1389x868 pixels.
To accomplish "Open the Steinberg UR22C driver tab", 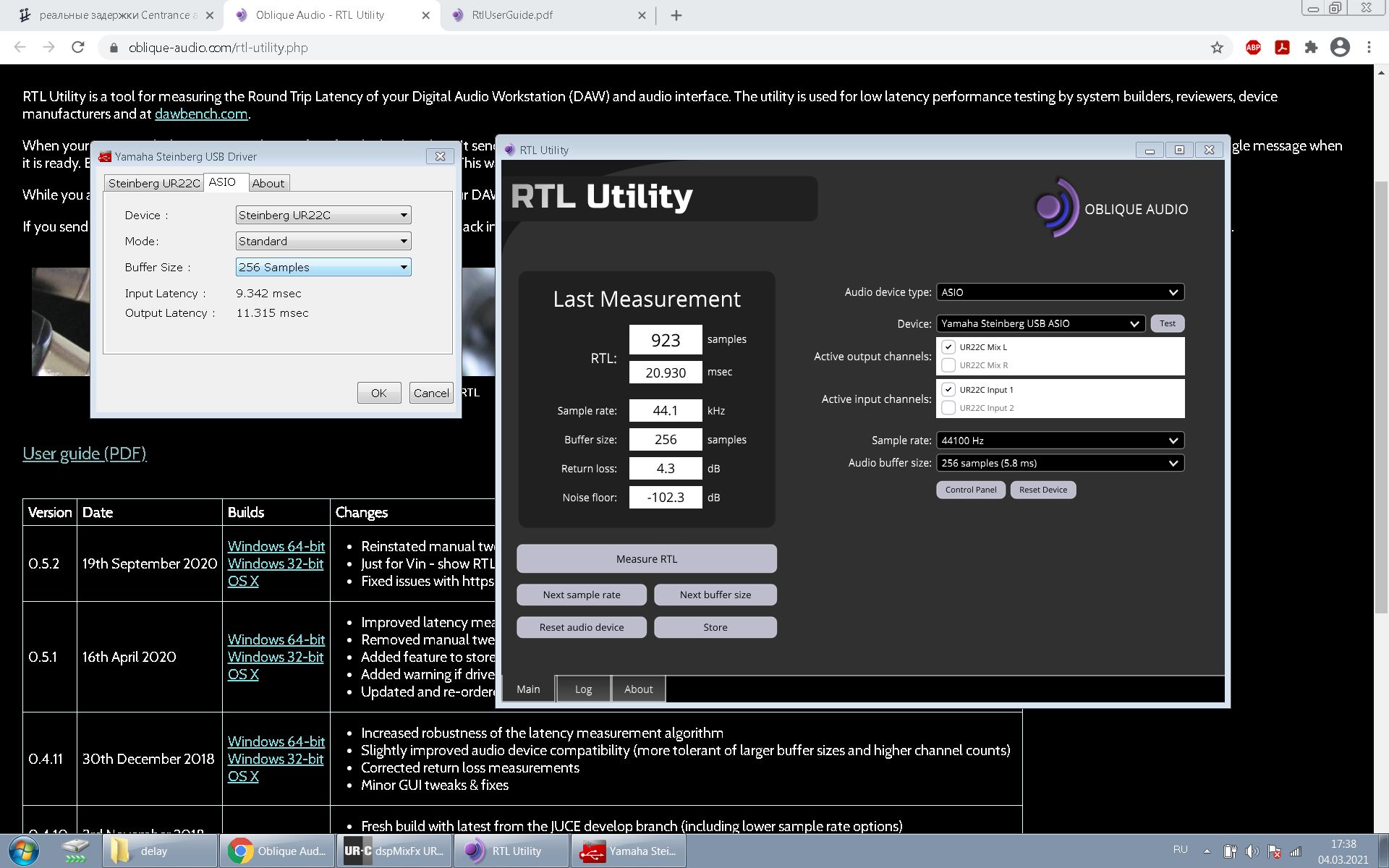I will [x=153, y=183].
